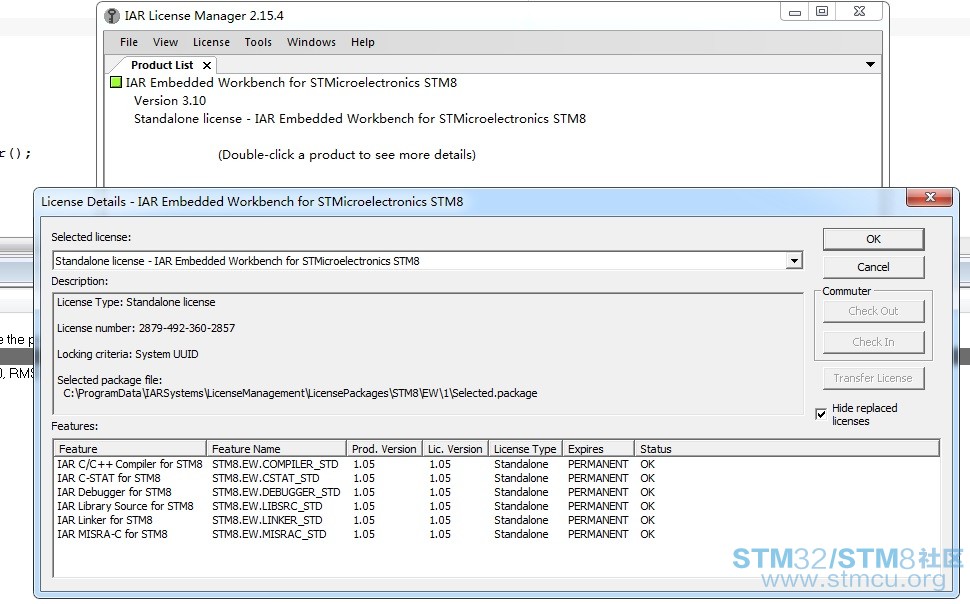The height and width of the screenshot is (604, 970).
Task: Open the View menu
Action: 165,42
